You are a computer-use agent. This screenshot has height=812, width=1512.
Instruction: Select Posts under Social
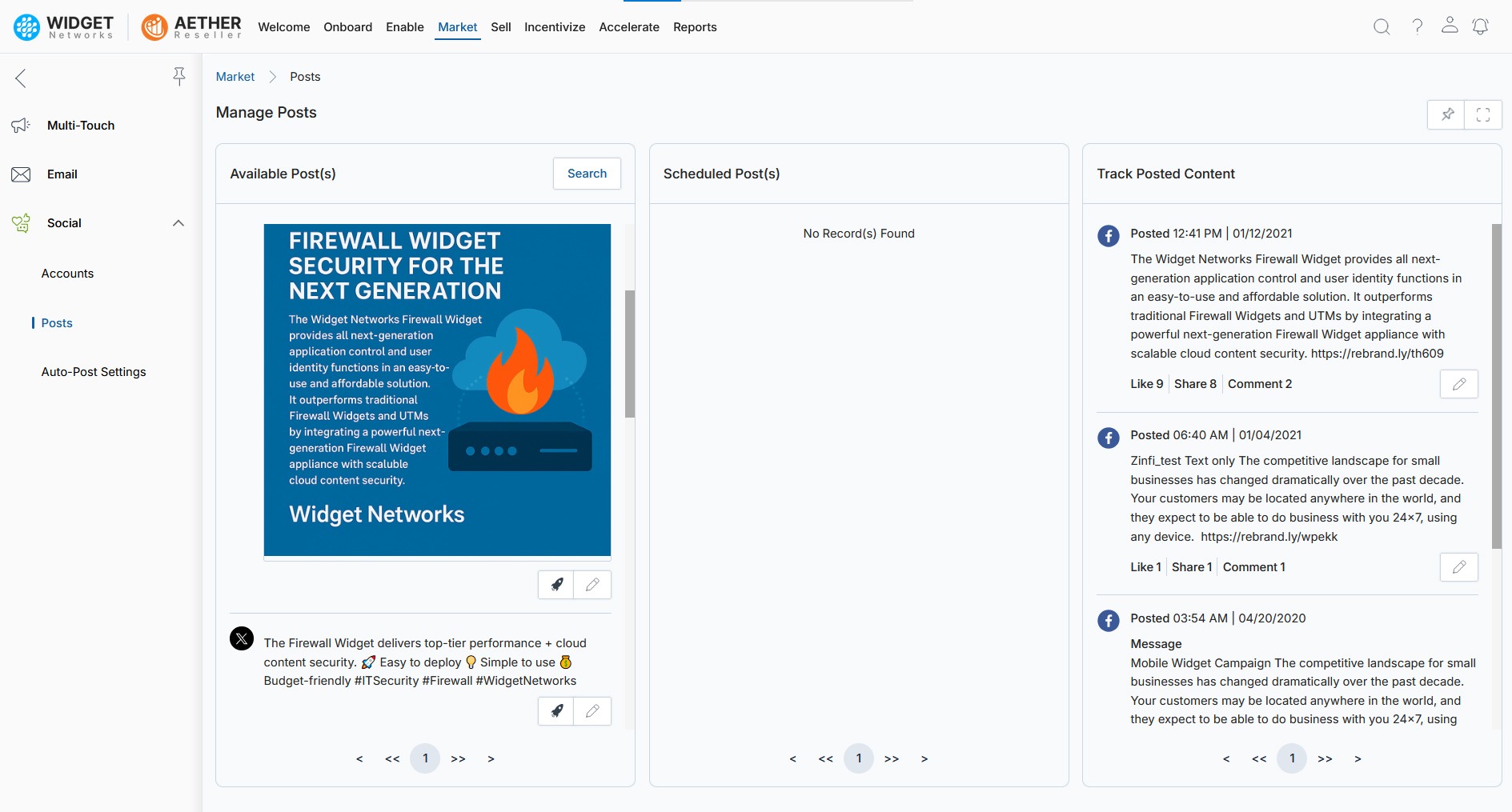coord(57,323)
